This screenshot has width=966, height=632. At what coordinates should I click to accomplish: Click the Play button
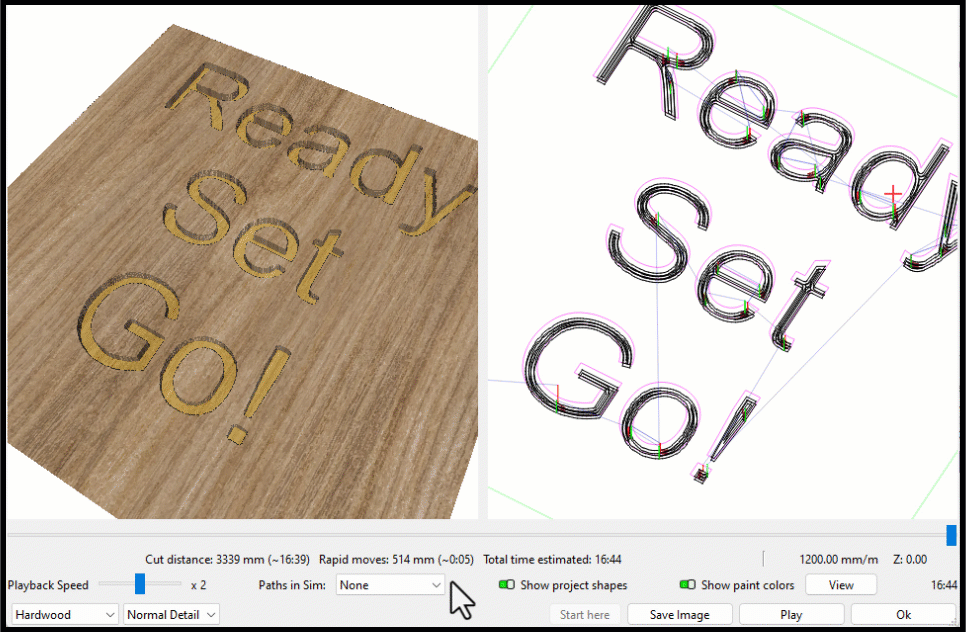790,615
